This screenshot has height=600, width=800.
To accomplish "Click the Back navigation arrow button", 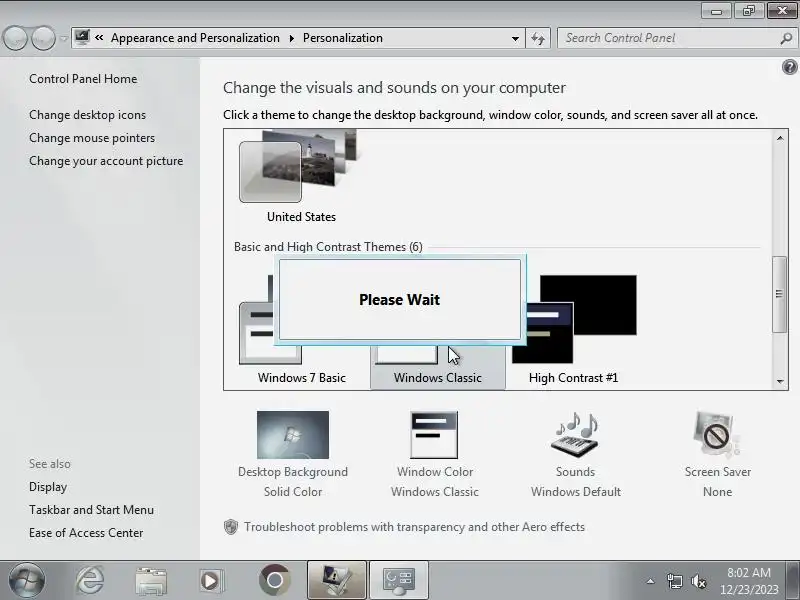I will [x=15, y=38].
